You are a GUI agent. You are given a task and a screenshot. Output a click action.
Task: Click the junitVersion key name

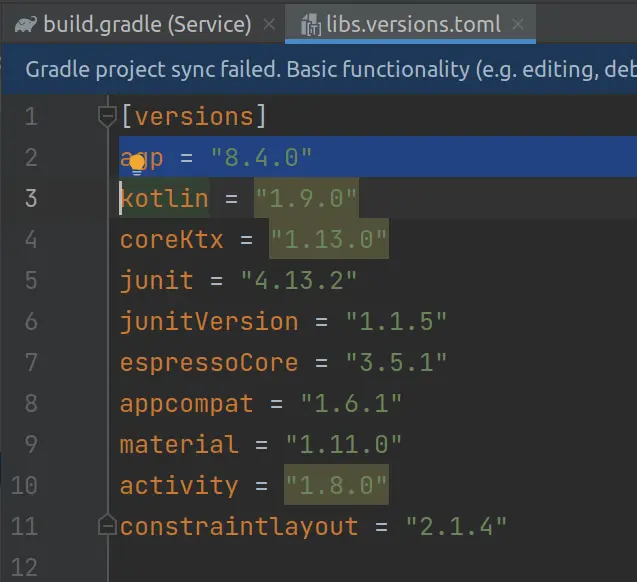tap(209, 322)
